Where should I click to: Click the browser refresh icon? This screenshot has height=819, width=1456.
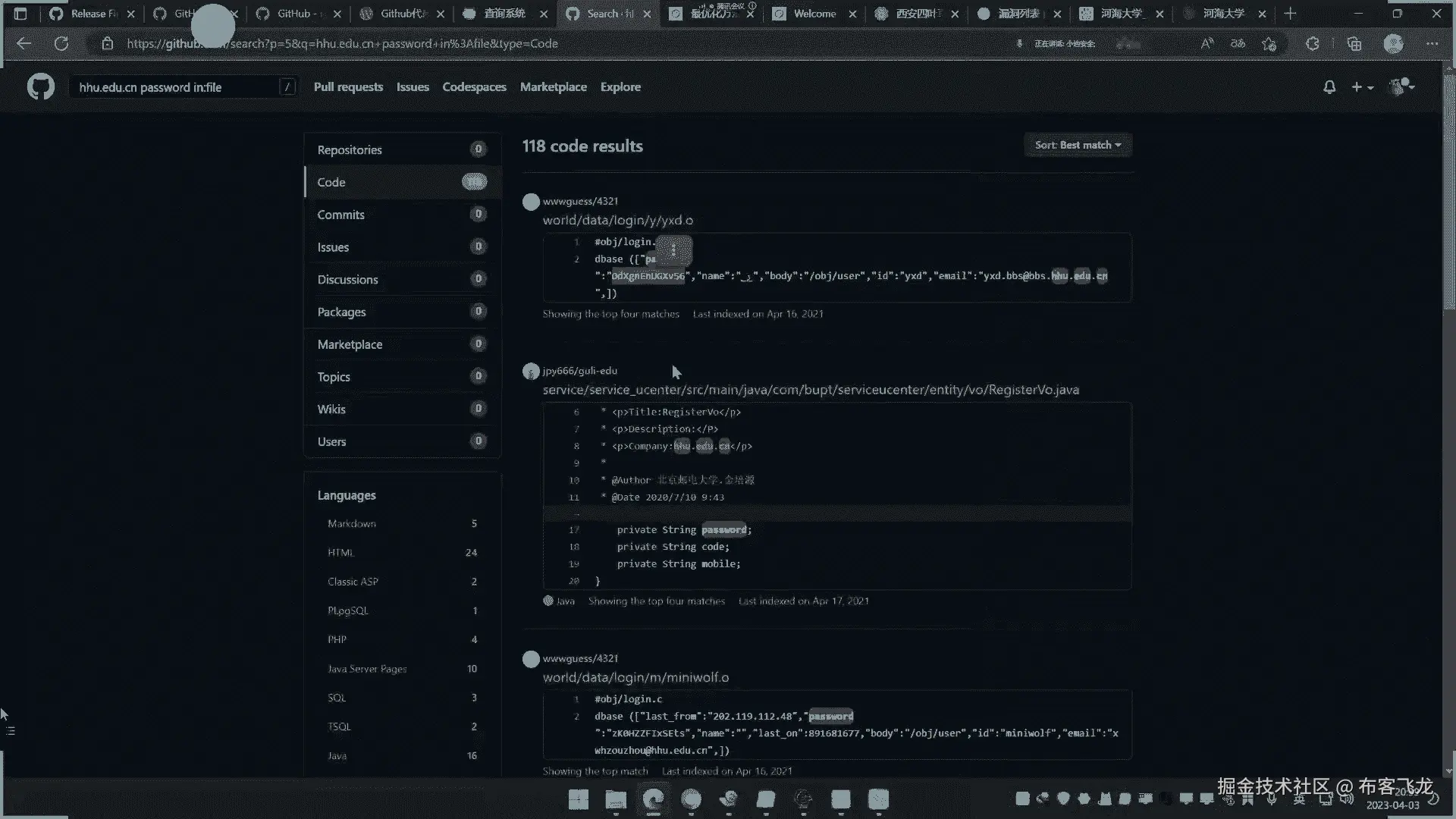coord(61,43)
